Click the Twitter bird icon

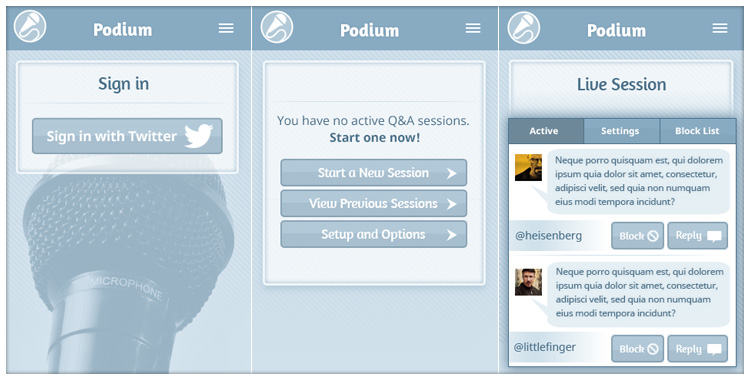[x=199, y=136]
